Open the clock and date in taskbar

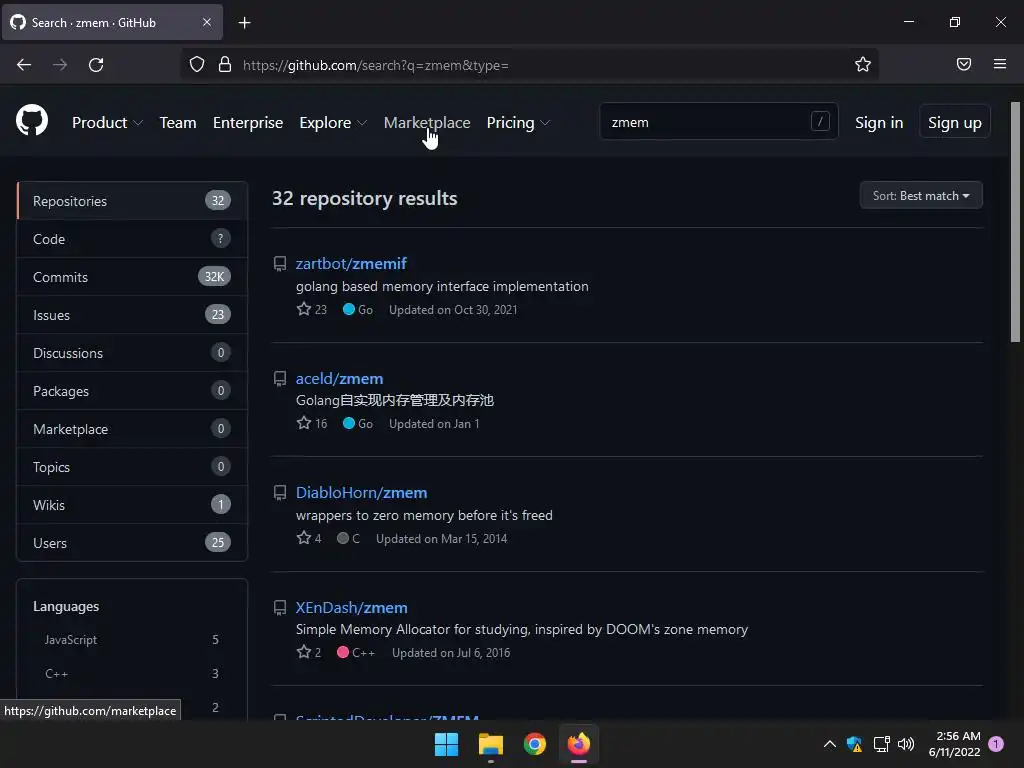point(954,744)
